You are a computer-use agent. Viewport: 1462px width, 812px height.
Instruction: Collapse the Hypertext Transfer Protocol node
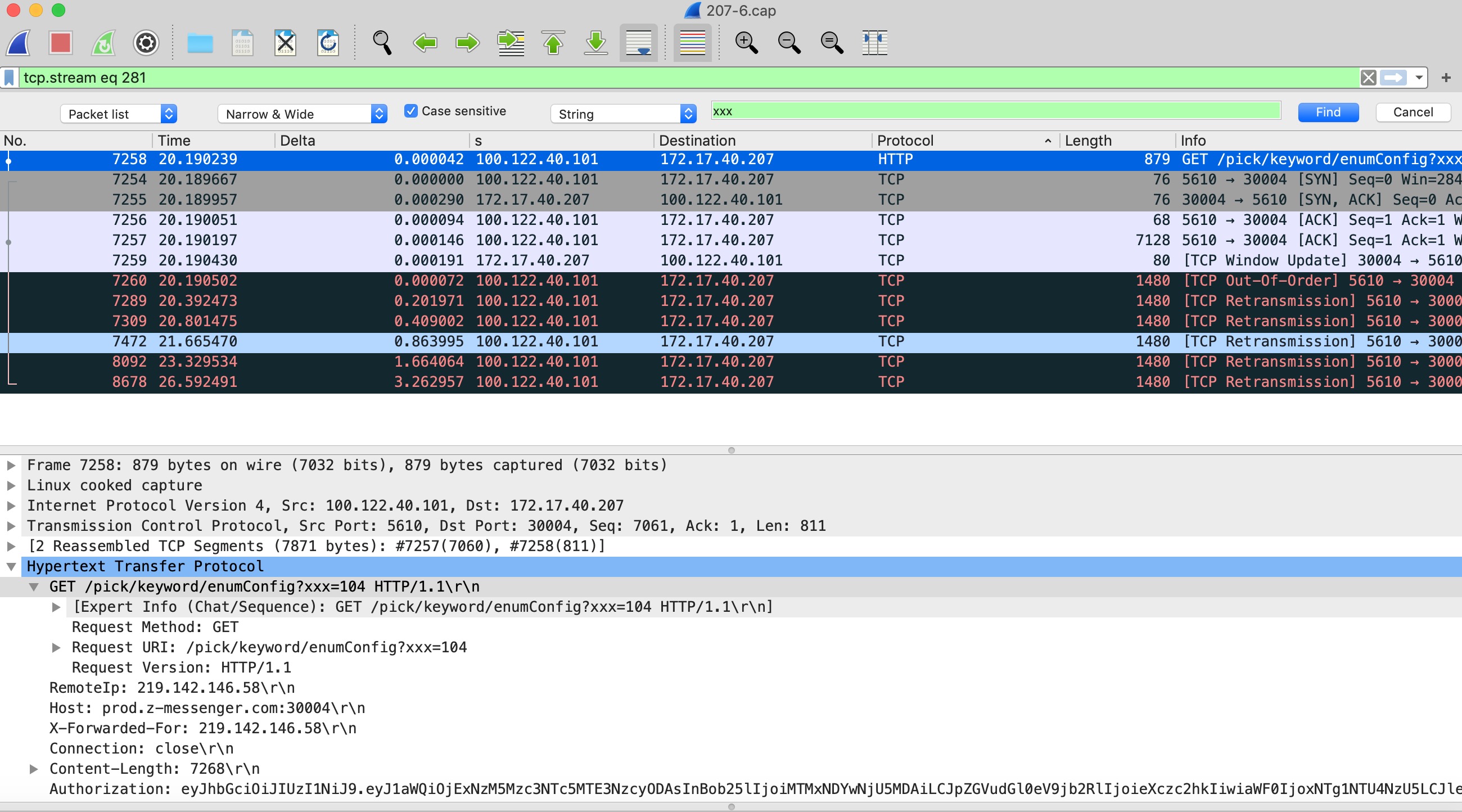click(x=11, y=567)
